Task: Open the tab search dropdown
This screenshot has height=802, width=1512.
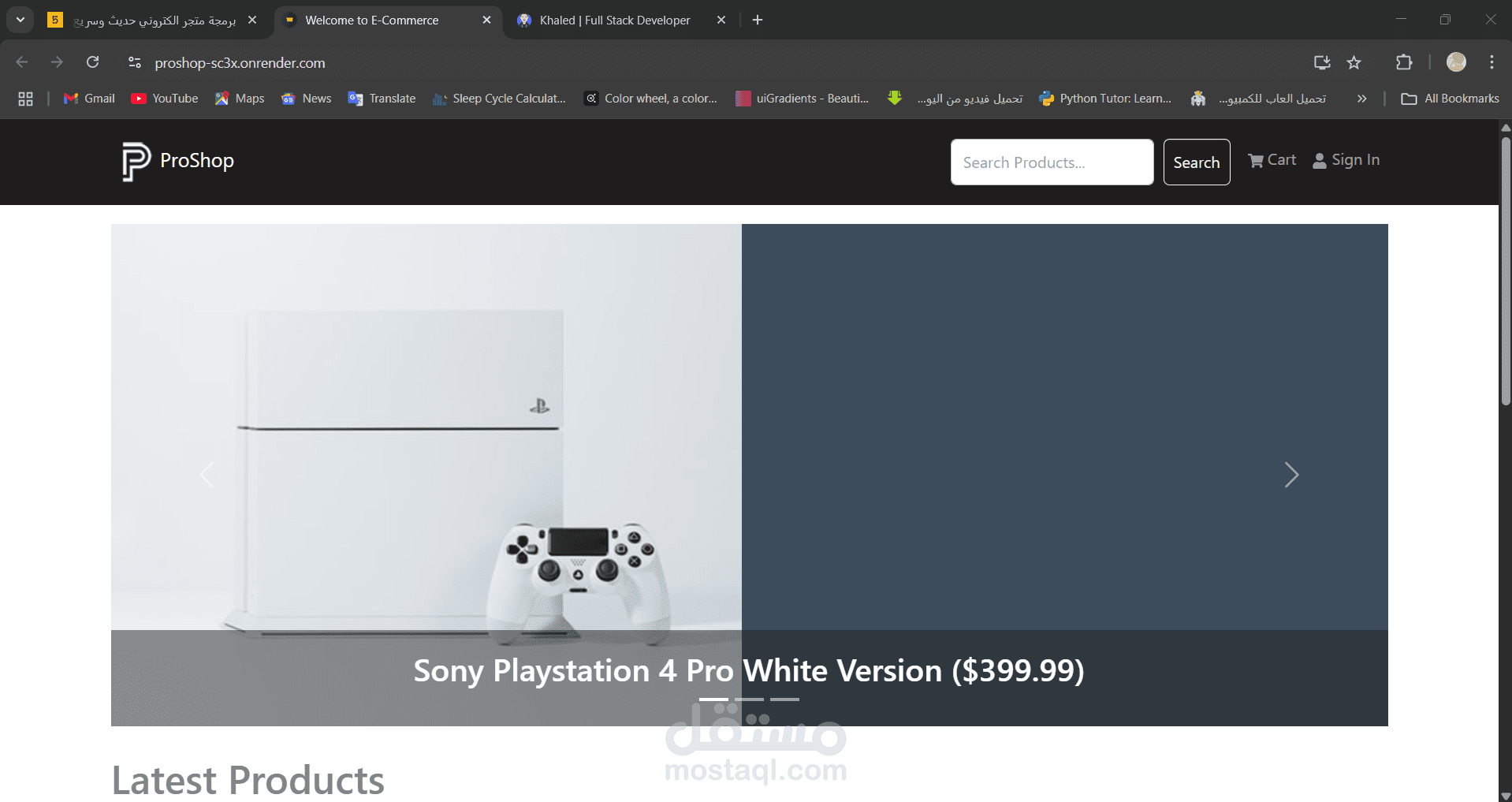Action: 20,20
